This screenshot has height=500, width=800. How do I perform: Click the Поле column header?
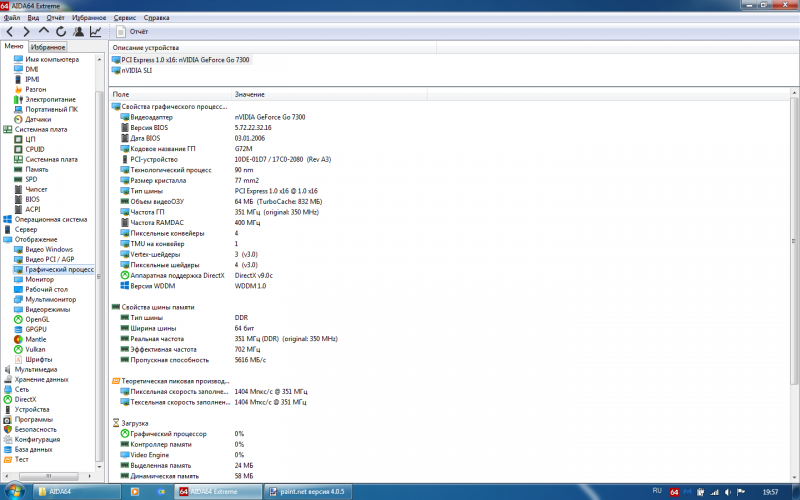tap(170, 94)
